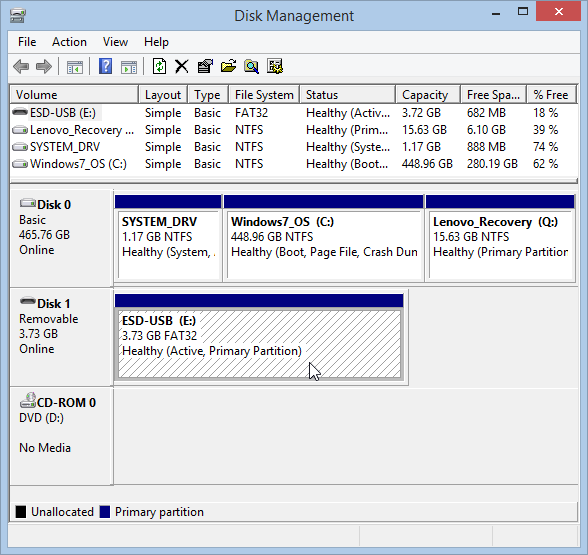
Task: Toggle the console tree pane icon
Action: 75,67
